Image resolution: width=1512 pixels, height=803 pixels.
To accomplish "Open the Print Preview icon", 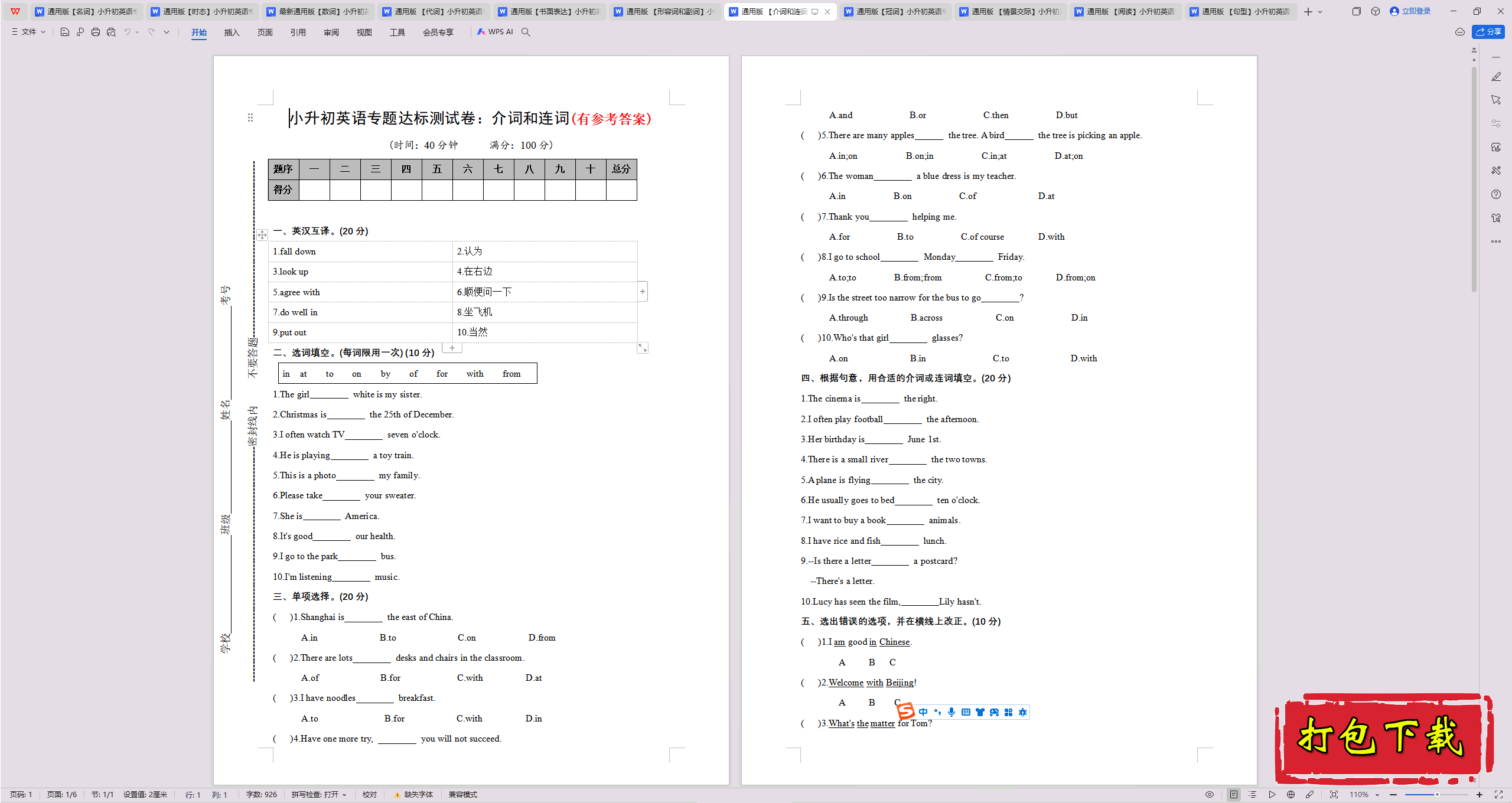I will 111,32.
